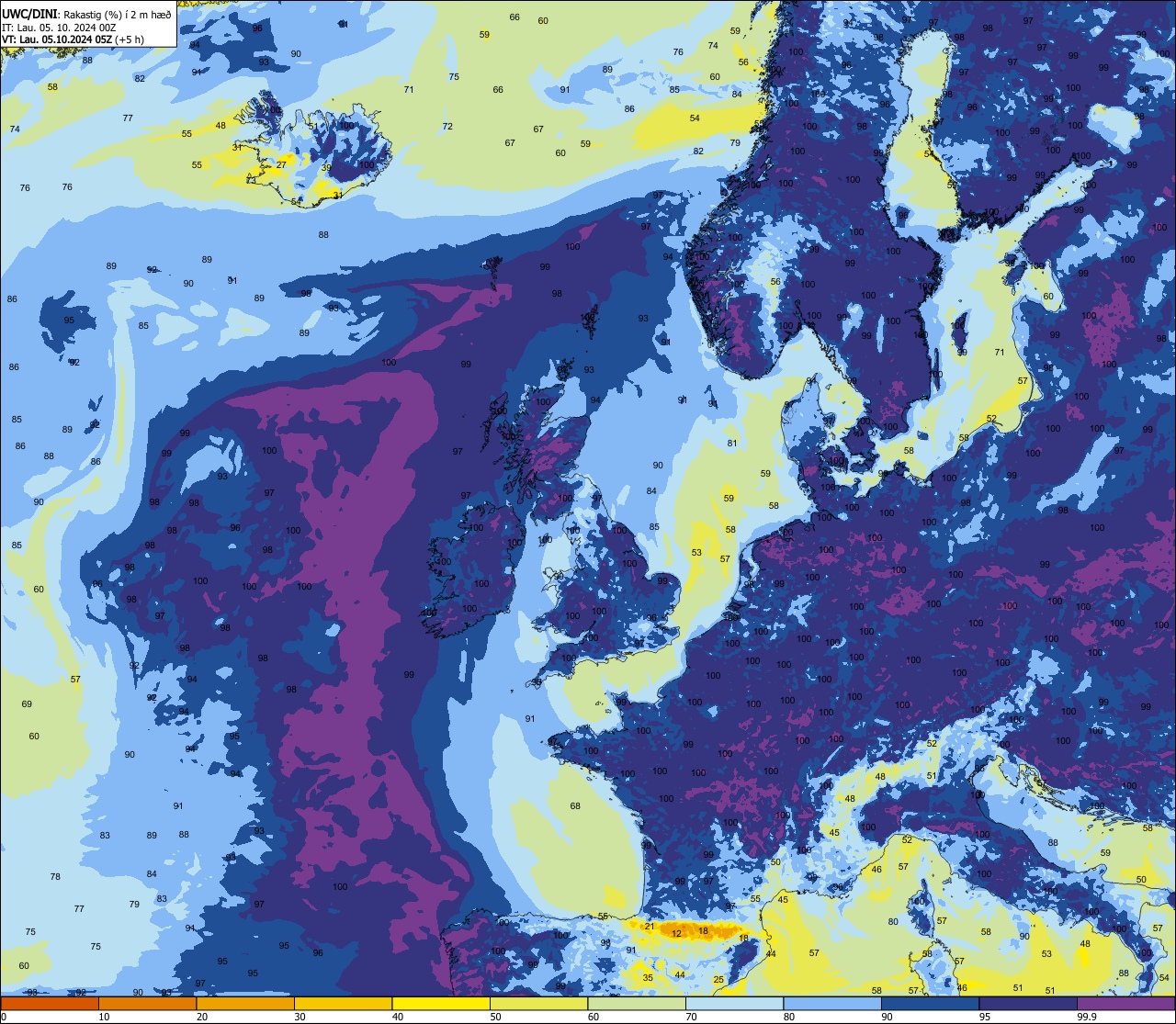Click the 0–10 dark orange legend swatch

point(50,1003)
